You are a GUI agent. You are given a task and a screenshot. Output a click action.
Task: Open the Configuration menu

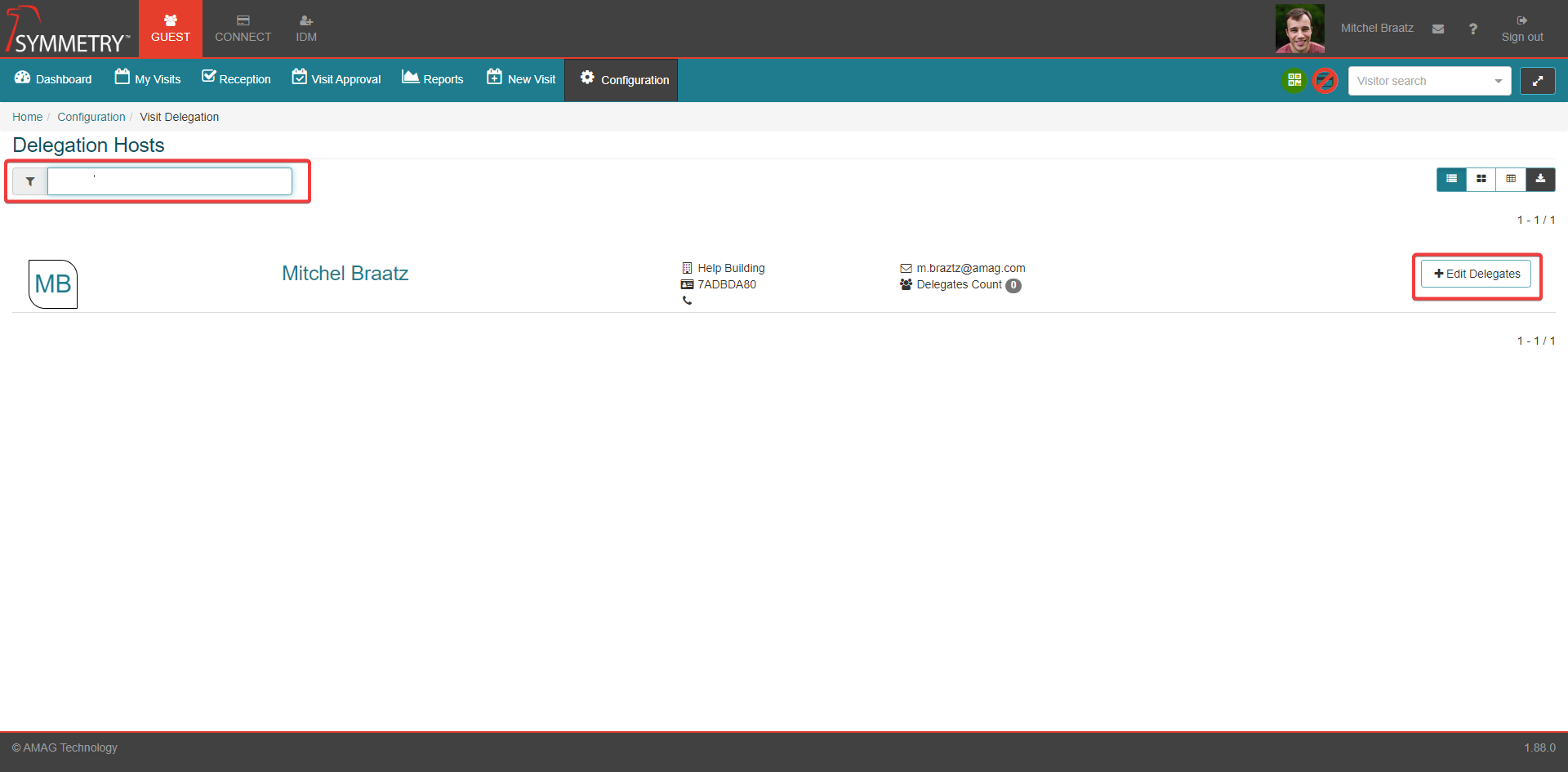(x=621, y=80)
